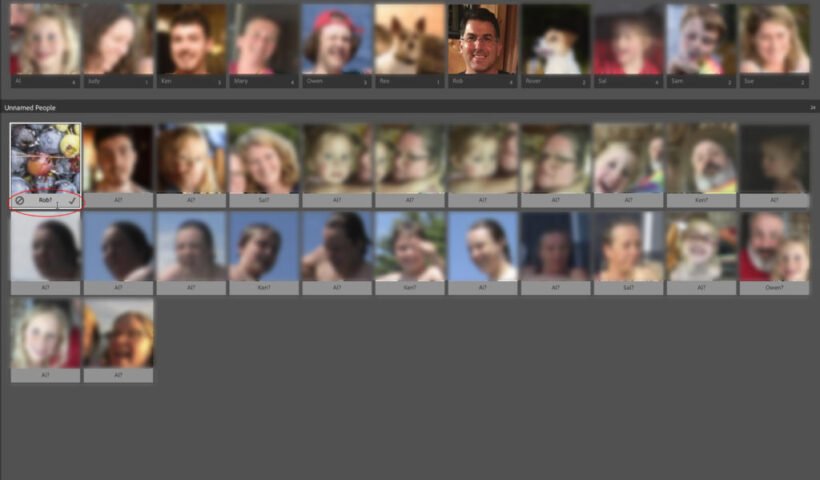Select the fruit photo thumbnail
The image size is (820, 480).
(x=45, y=158)
